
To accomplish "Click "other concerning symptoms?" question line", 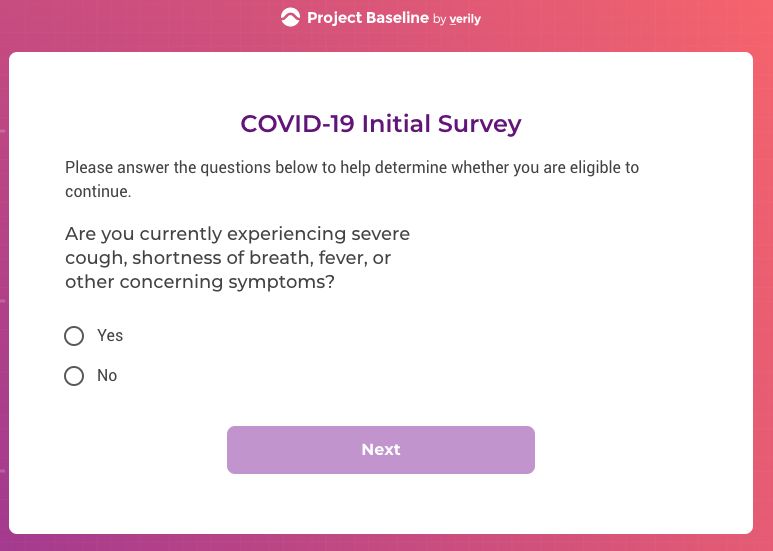I will coord(200,282).
